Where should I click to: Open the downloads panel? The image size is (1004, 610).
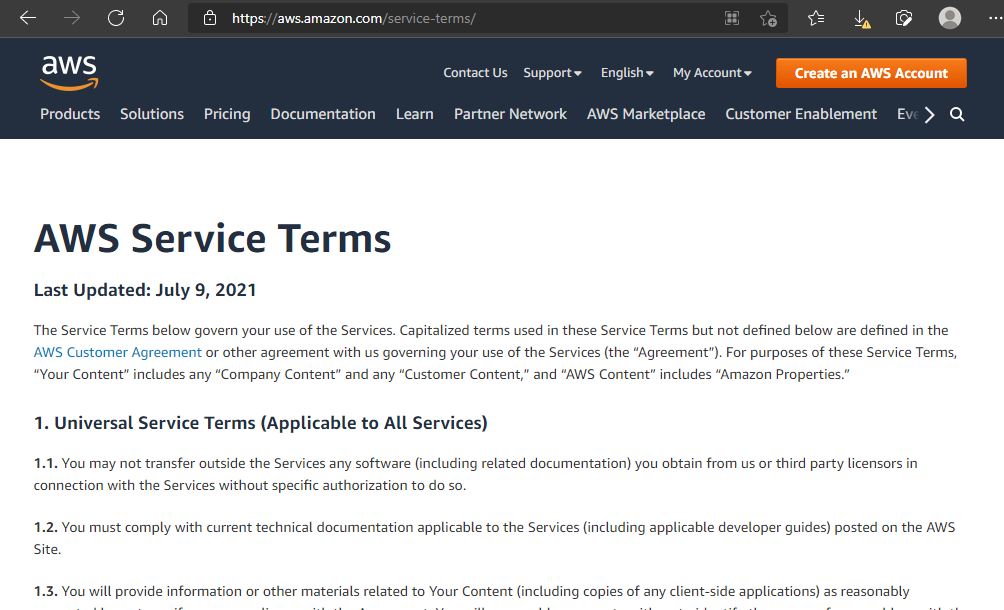861,19
